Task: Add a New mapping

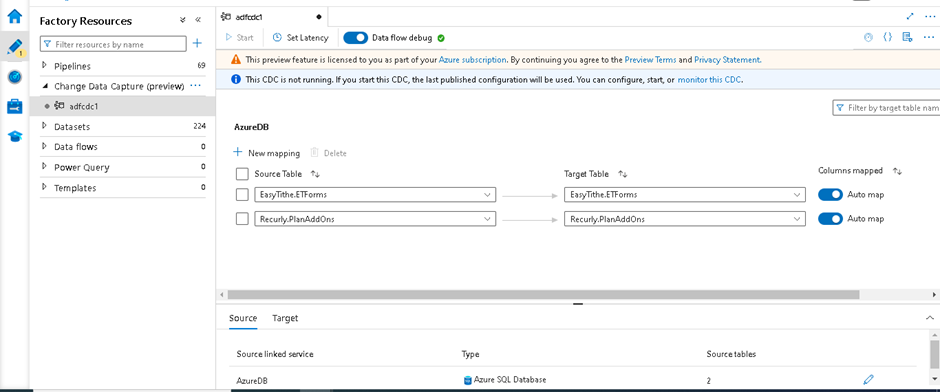Action: click(267, 153)
